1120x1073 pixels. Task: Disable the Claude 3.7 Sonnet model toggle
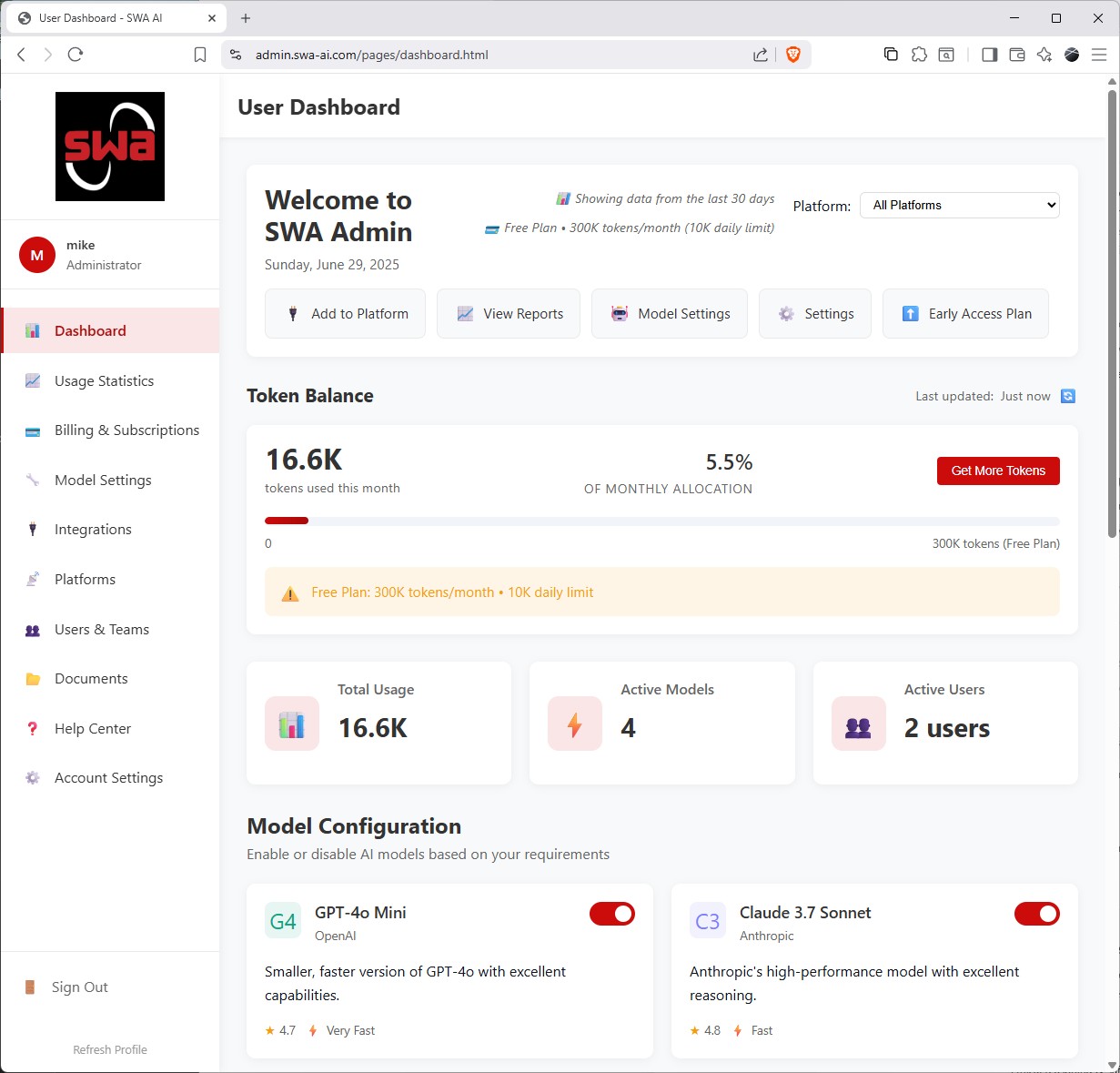[1037, 914]
